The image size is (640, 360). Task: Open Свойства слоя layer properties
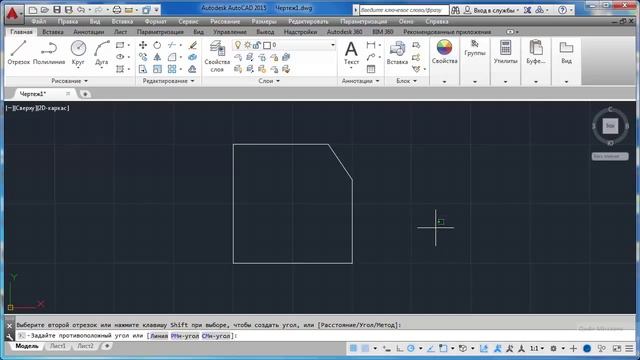point(217,57)
